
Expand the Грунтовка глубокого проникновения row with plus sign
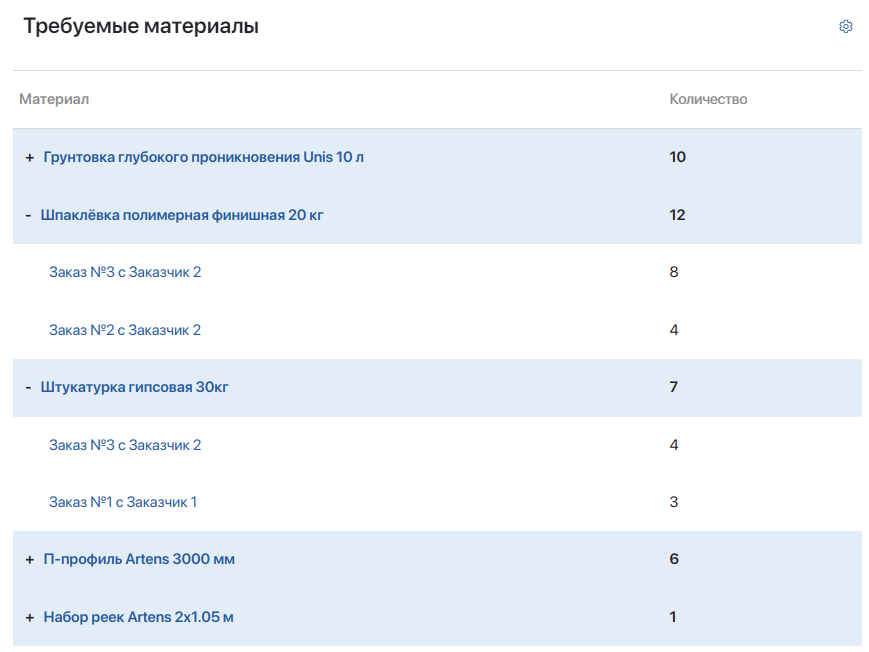30,158
